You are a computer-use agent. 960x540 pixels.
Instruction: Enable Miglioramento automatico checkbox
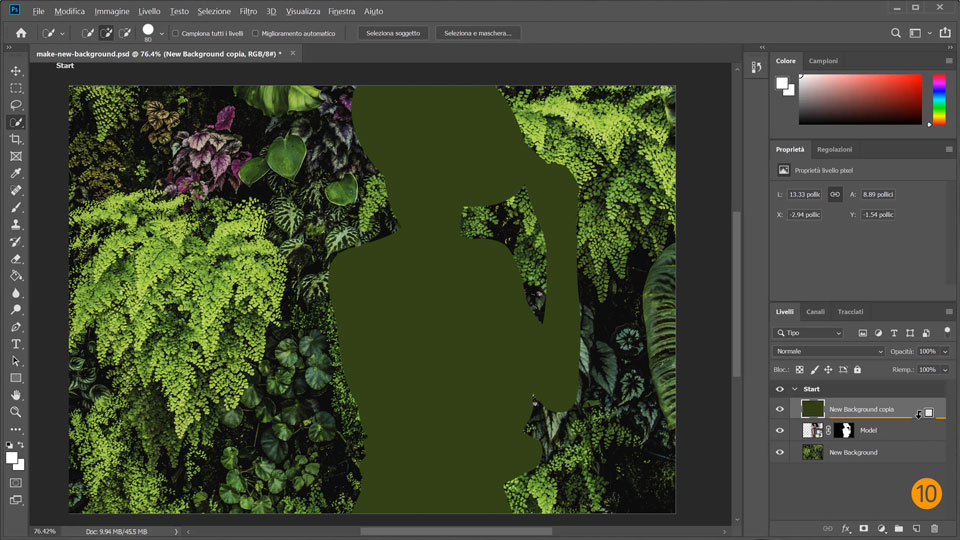tap(256, 33)
